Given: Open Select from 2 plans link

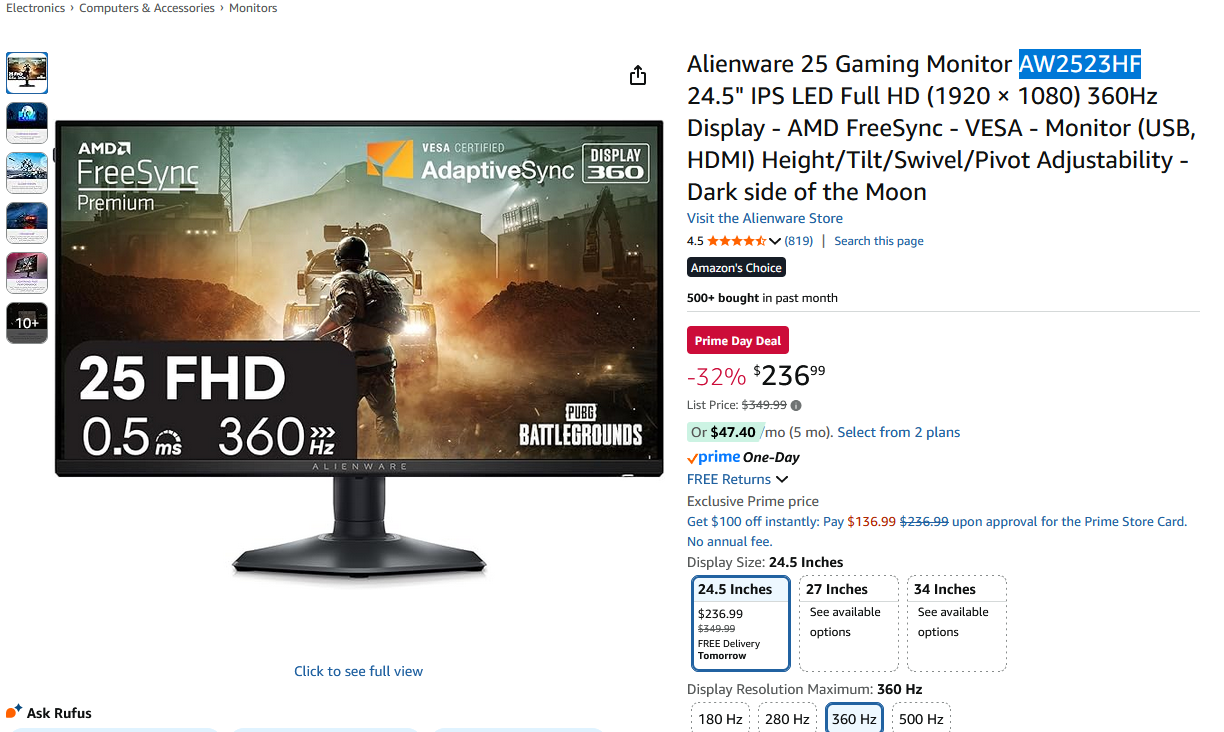Looking at the screenshot, I should [899, 432].
